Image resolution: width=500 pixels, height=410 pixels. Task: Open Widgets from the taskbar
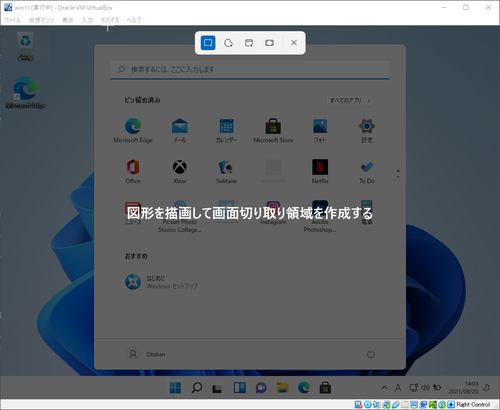(x=240, y=388)
